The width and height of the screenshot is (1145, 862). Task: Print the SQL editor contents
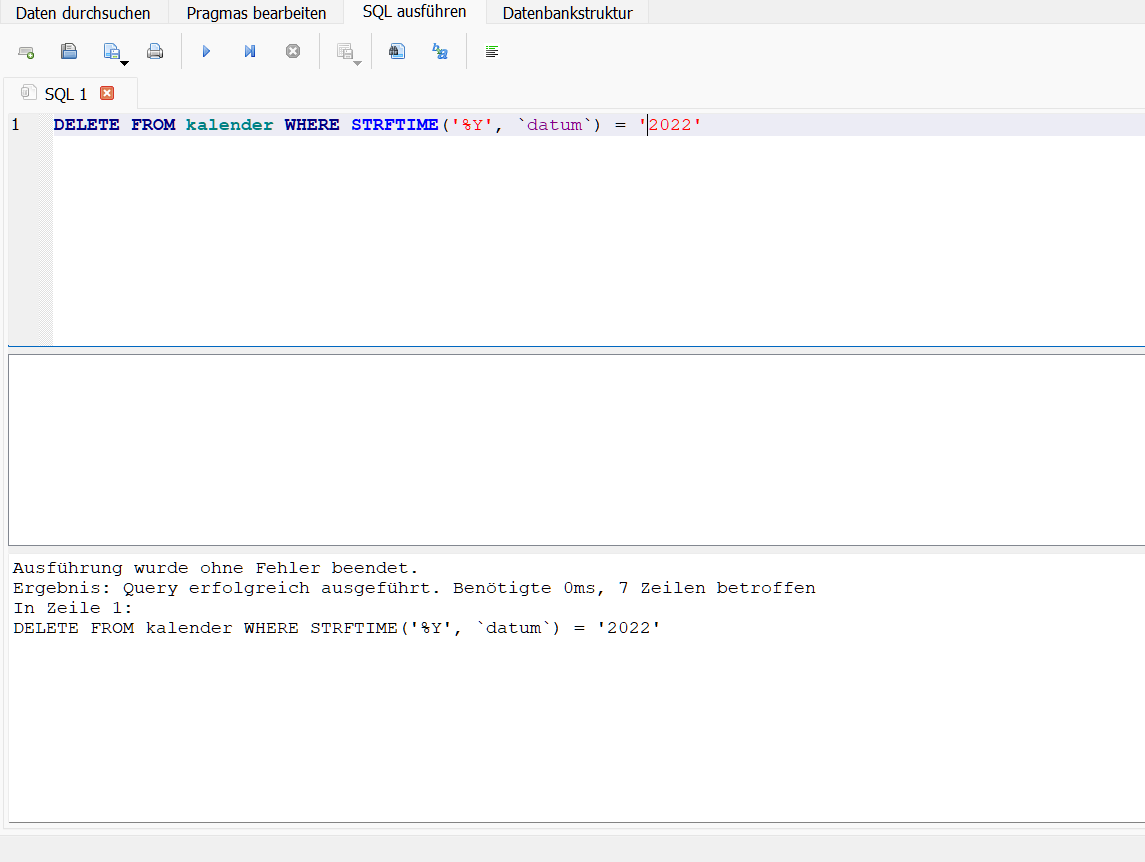pos(155,51)
